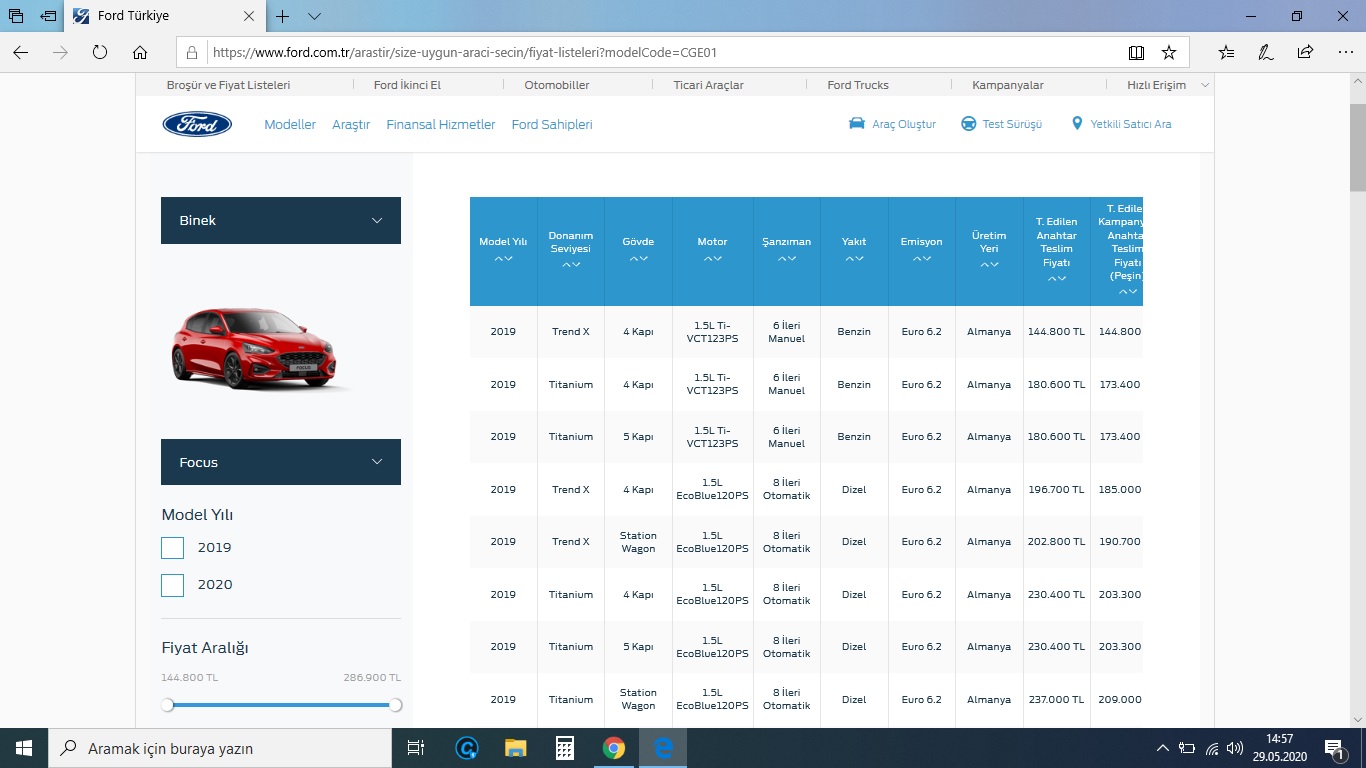Go to browser home page icon
1366x768 pixels.
(x=140, y=52)
